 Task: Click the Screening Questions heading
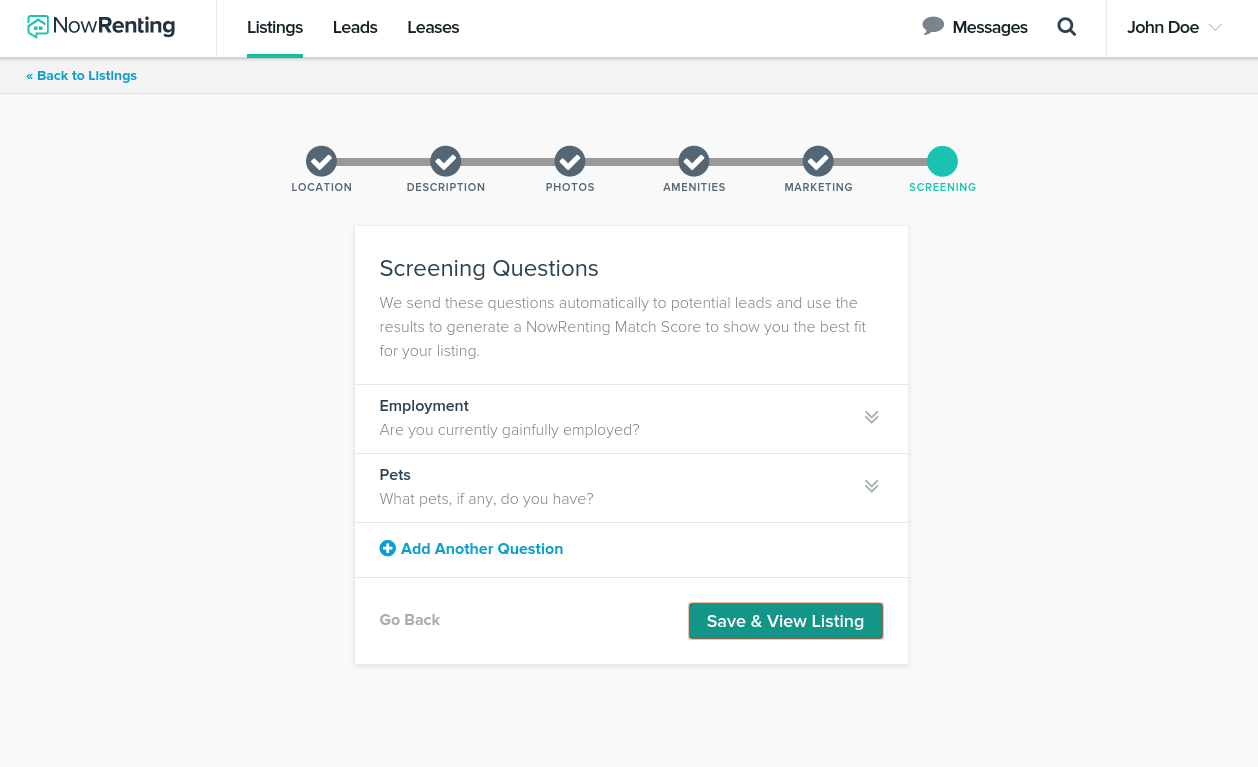pos(489,268)
